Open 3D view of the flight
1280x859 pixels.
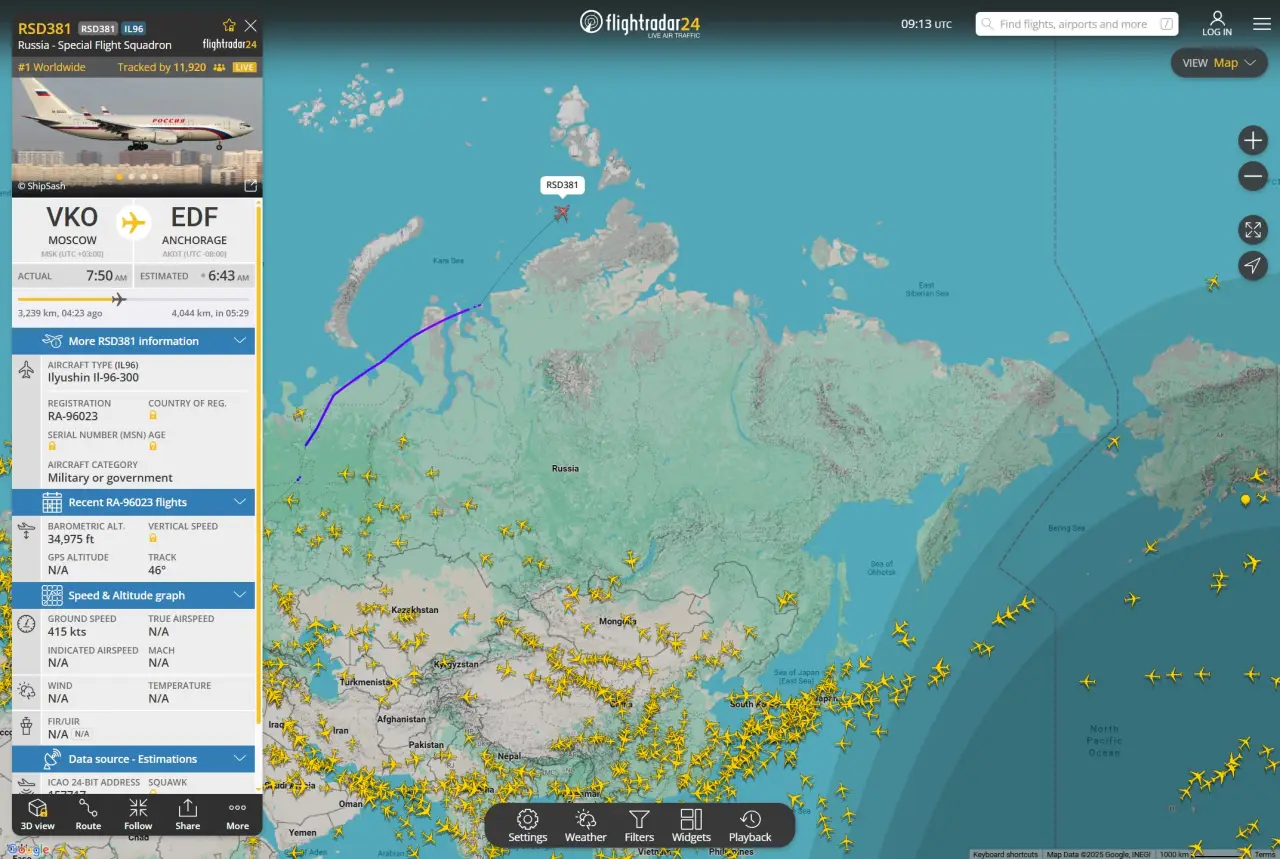click(x=38, y=814)
